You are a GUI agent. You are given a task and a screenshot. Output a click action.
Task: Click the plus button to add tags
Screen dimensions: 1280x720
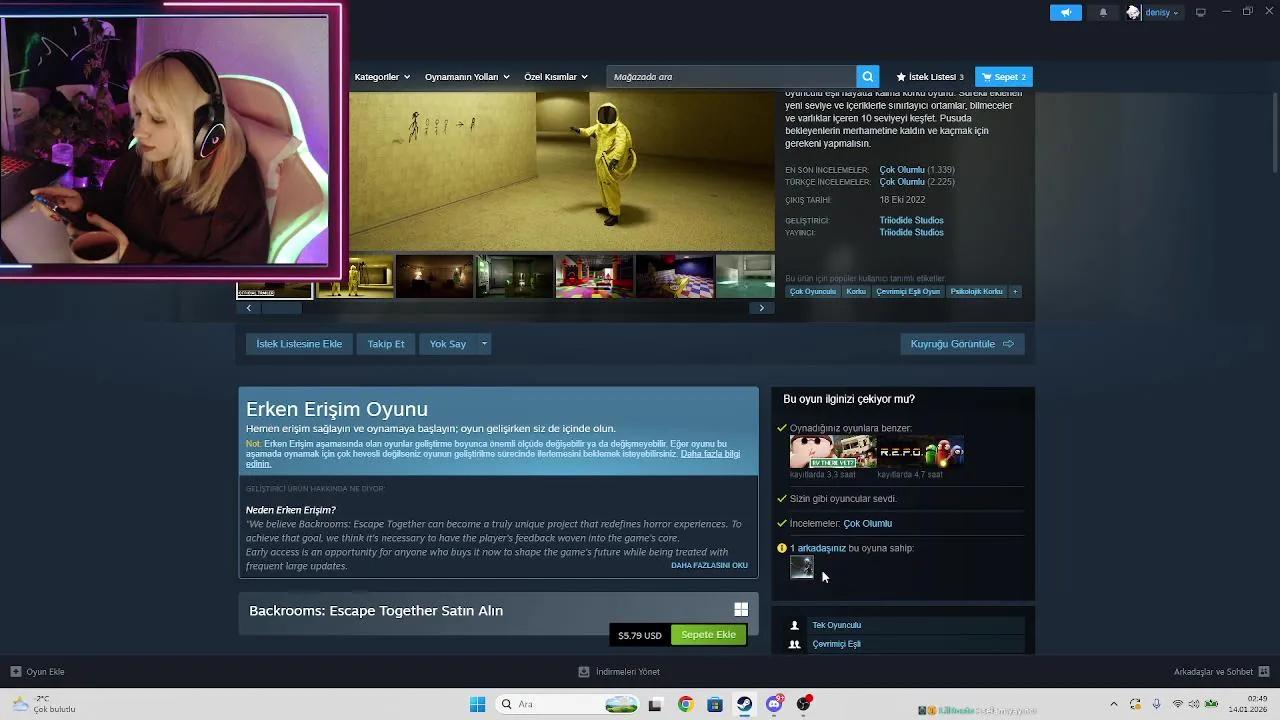click(1015, 292)
